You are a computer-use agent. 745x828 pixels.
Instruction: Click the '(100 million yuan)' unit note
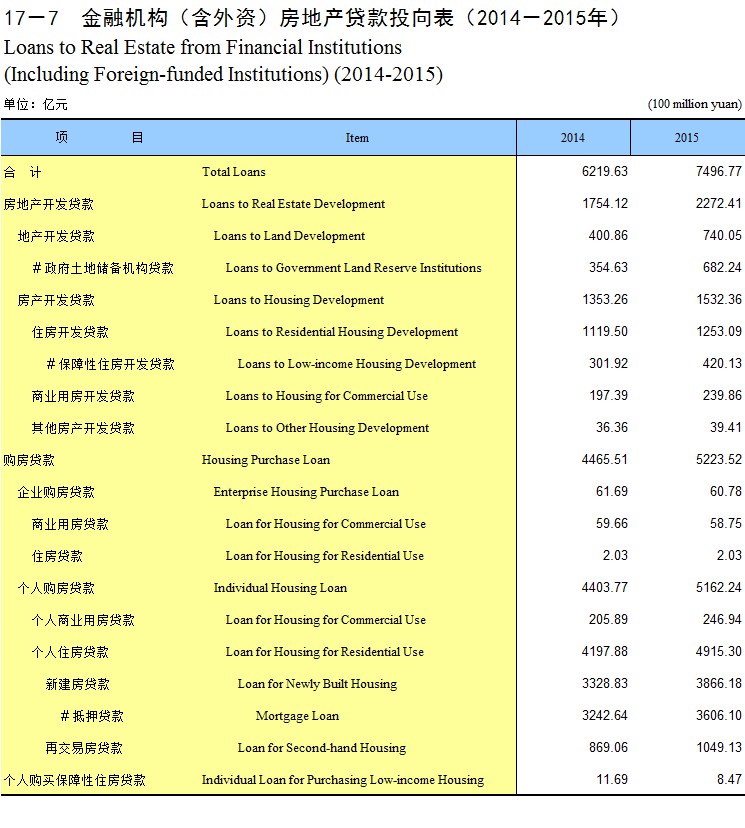pyautogui.click(x=695, y=104)
